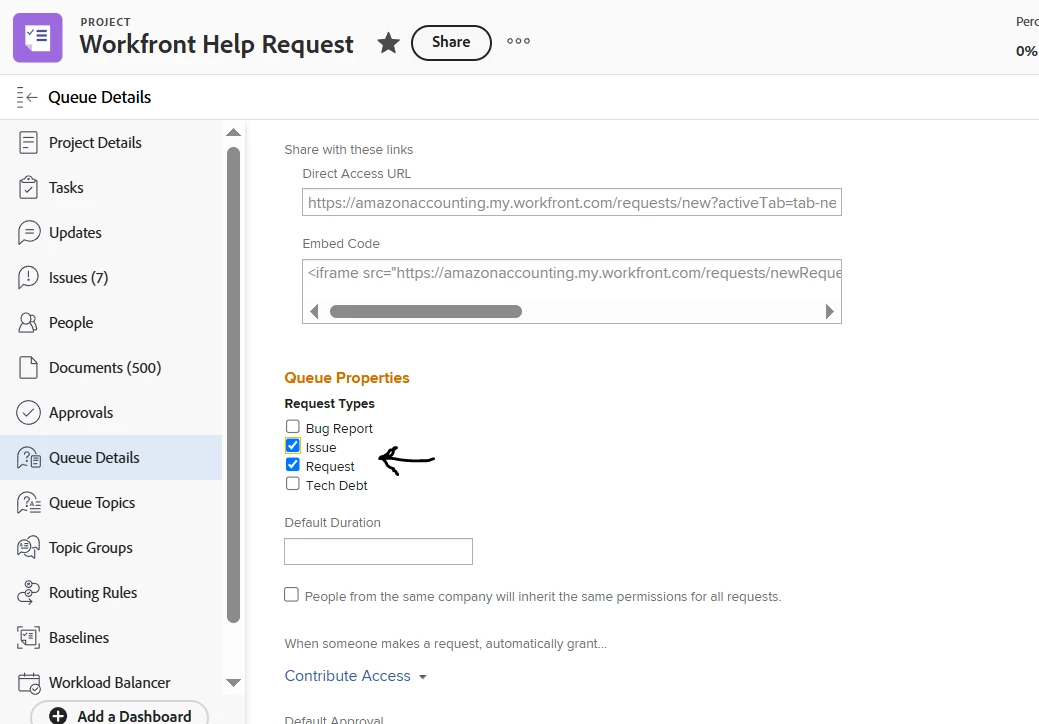
Task: Click the Issues exclamation bubble icon
Action: [x=28, y=278]
